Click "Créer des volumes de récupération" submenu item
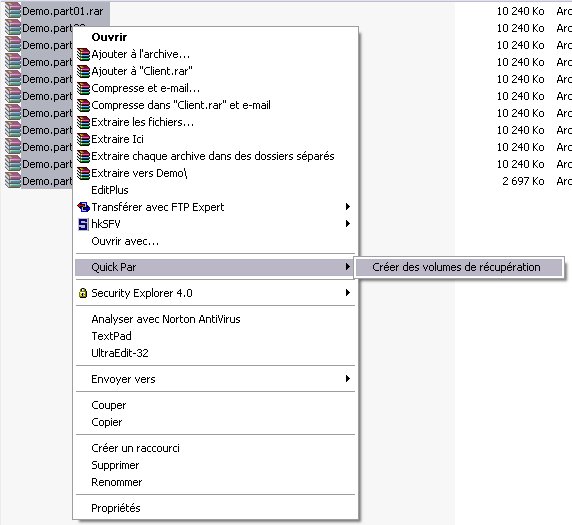572x525 pixels. [x=459, y=267]
